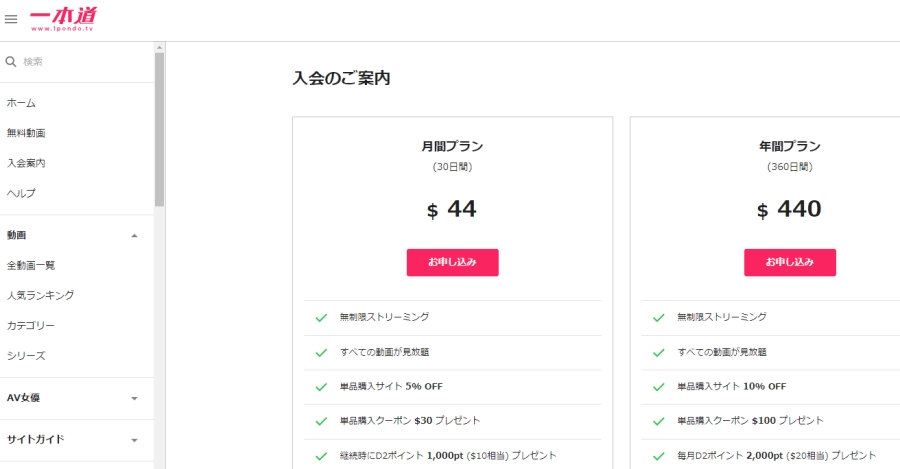
Task: Open the hamburger menu icon
Action: pyautogui.click(x=11, y=19)
